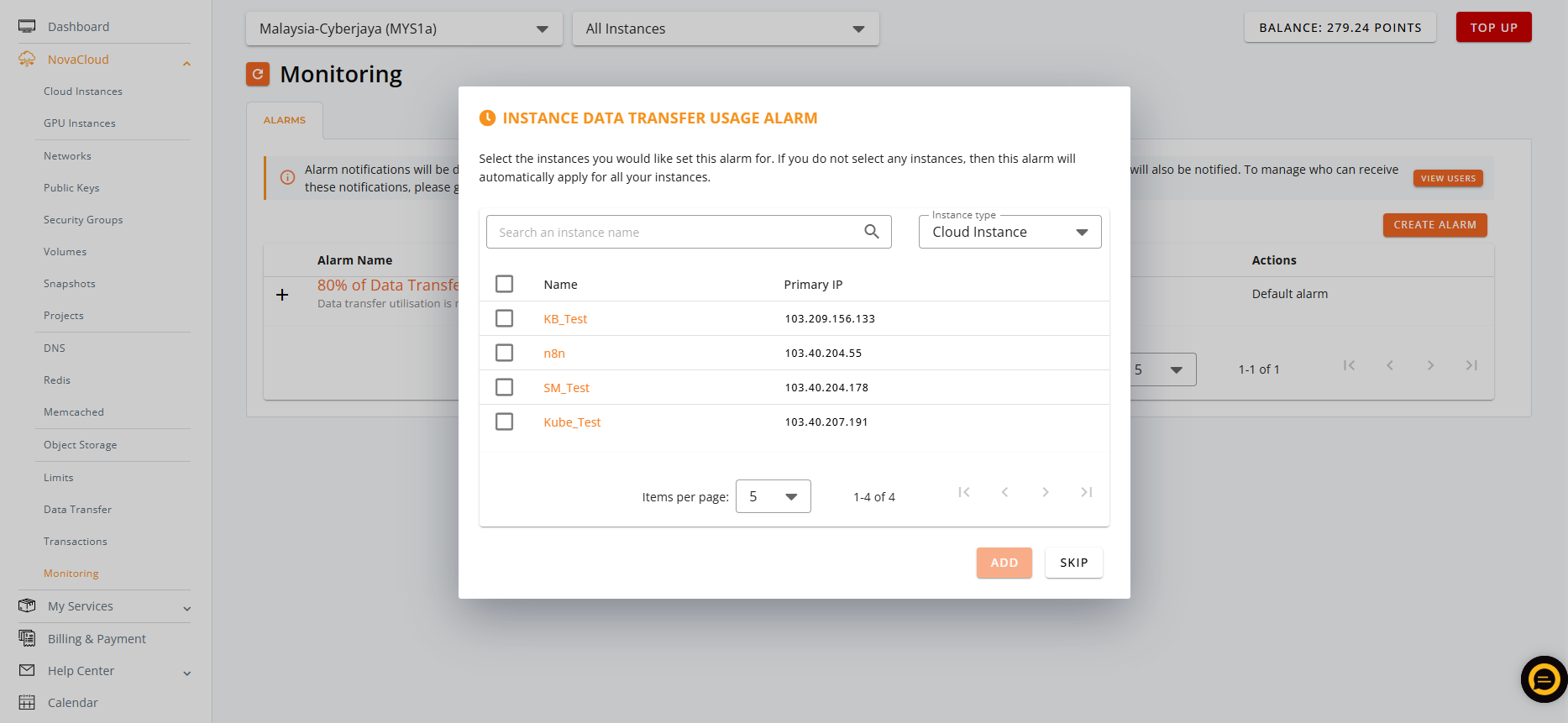Open Data Transfer in sidebar
This screenshot has width=1568, height=723.
coord(77,510)
